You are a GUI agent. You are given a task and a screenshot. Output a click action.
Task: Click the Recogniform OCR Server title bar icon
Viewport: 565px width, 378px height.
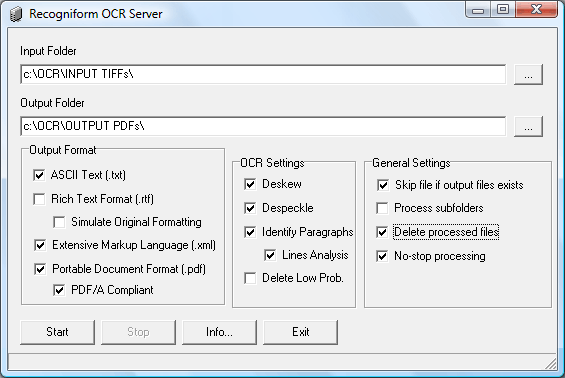coord(15,14)
